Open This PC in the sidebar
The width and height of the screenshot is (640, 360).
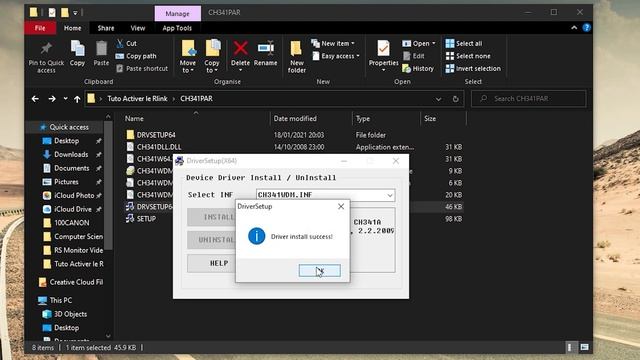coord(60,300)
